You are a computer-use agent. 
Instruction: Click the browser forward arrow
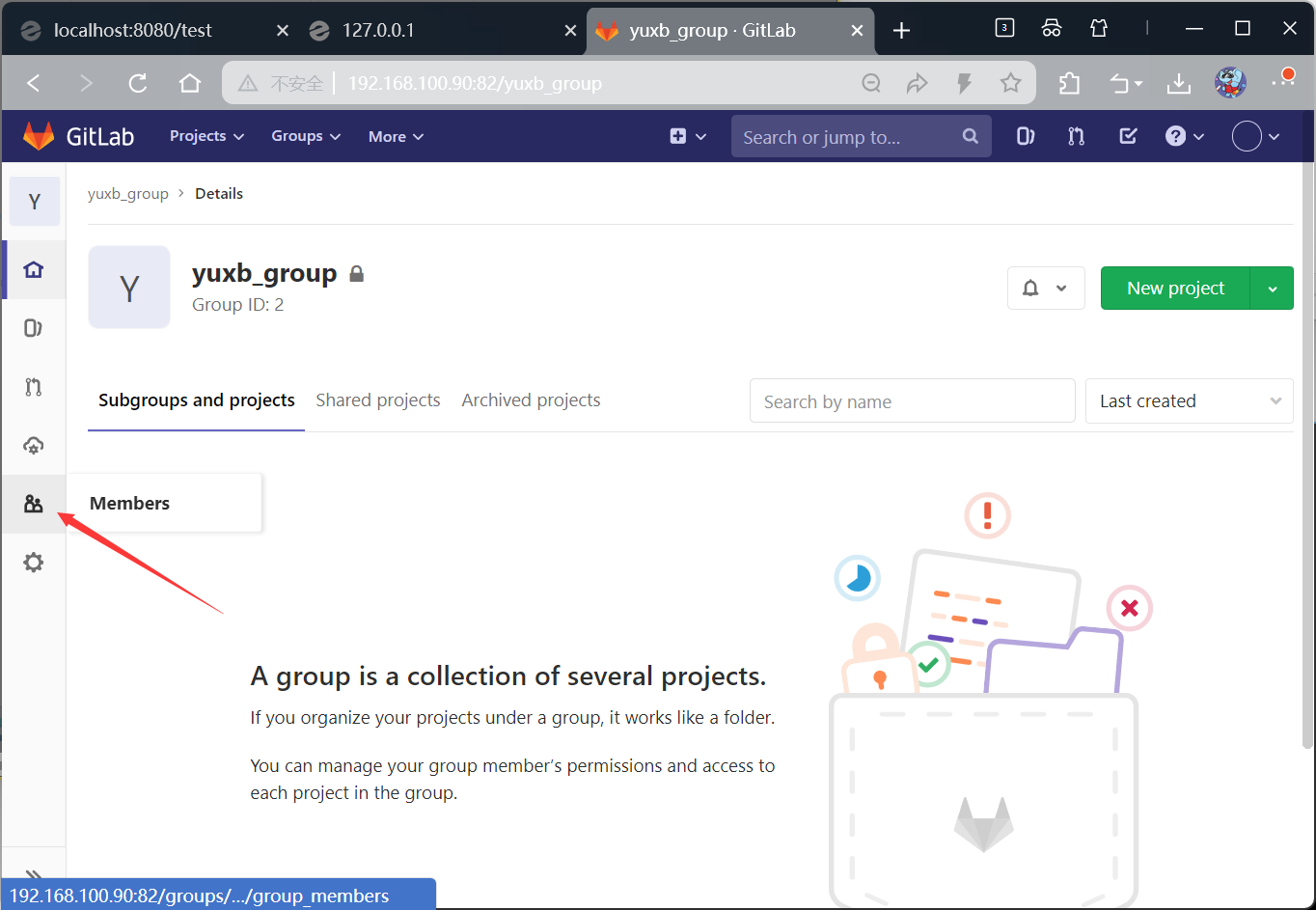(86, 83)
